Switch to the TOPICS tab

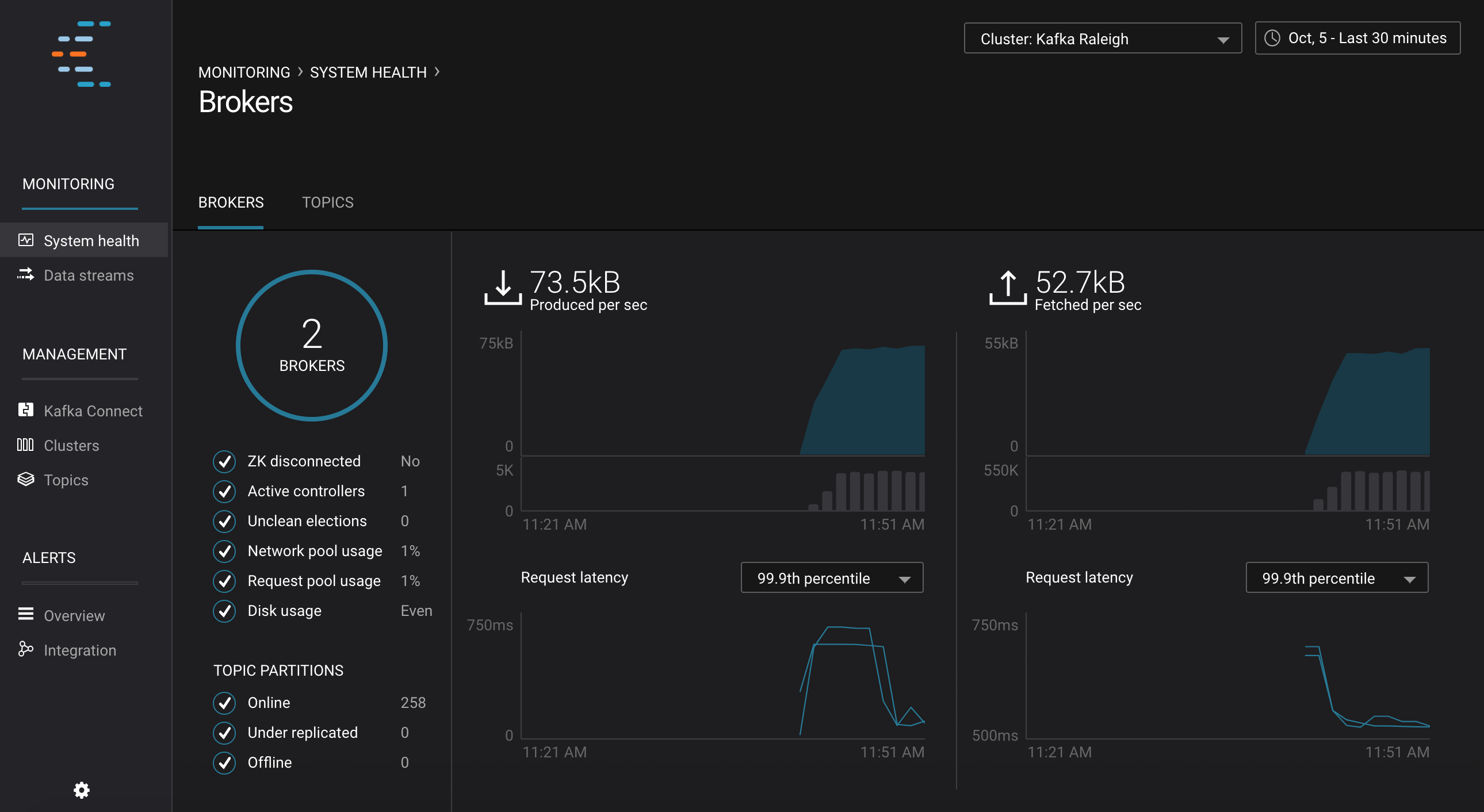click(x=327, y=202)
